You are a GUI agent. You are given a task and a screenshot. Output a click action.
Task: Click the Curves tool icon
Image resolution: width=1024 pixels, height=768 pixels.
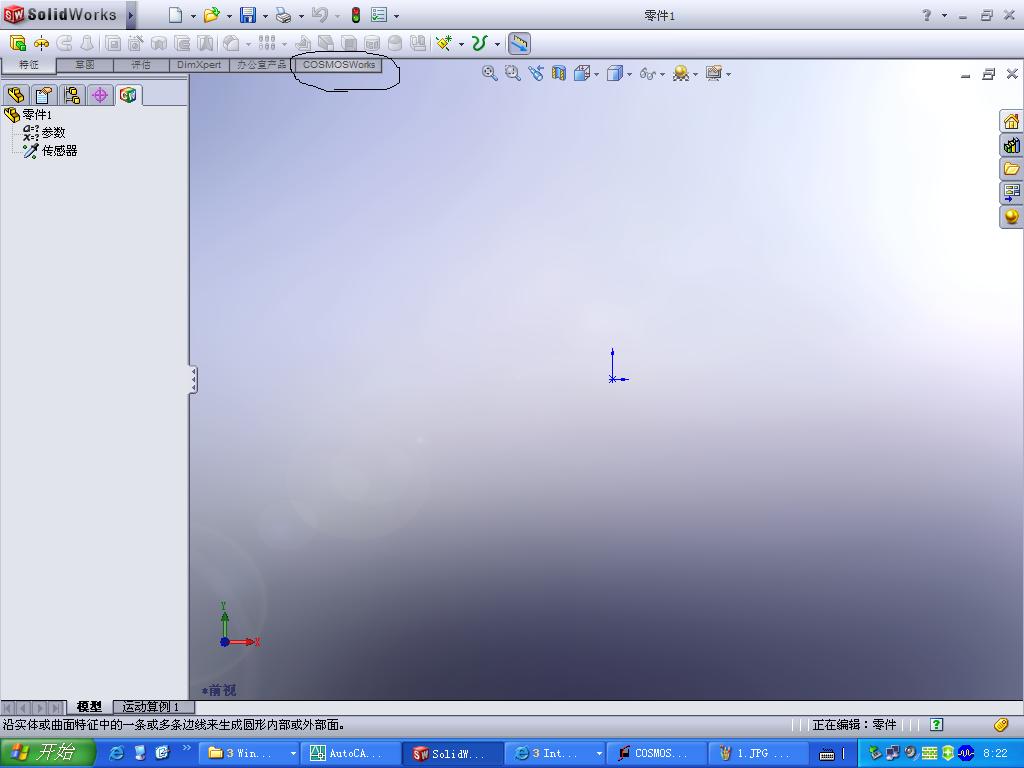(x=479, y=44)
